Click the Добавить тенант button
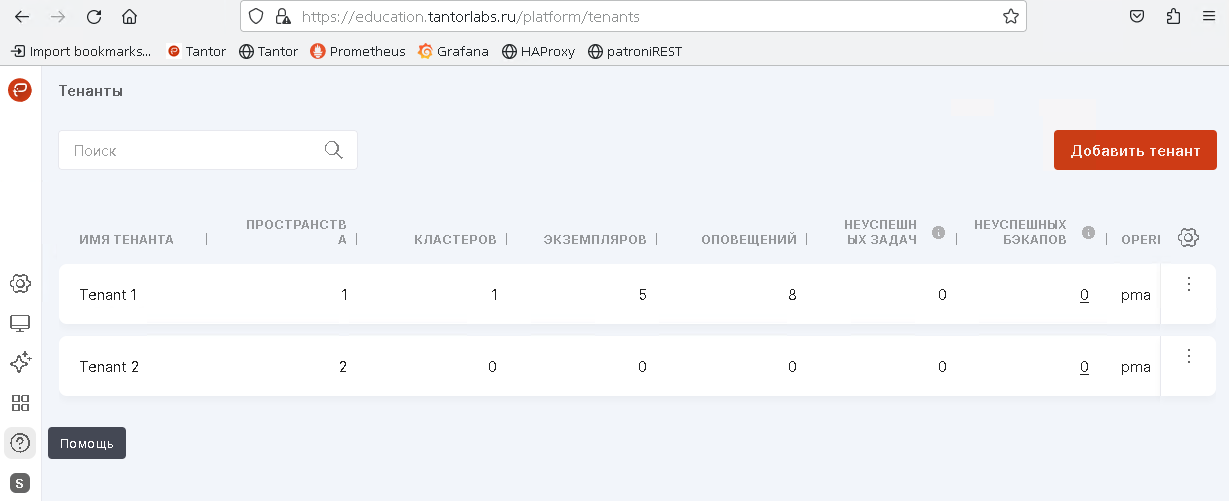The image size is (1229, 501). pyautogui.click(x=1135, y=150)
